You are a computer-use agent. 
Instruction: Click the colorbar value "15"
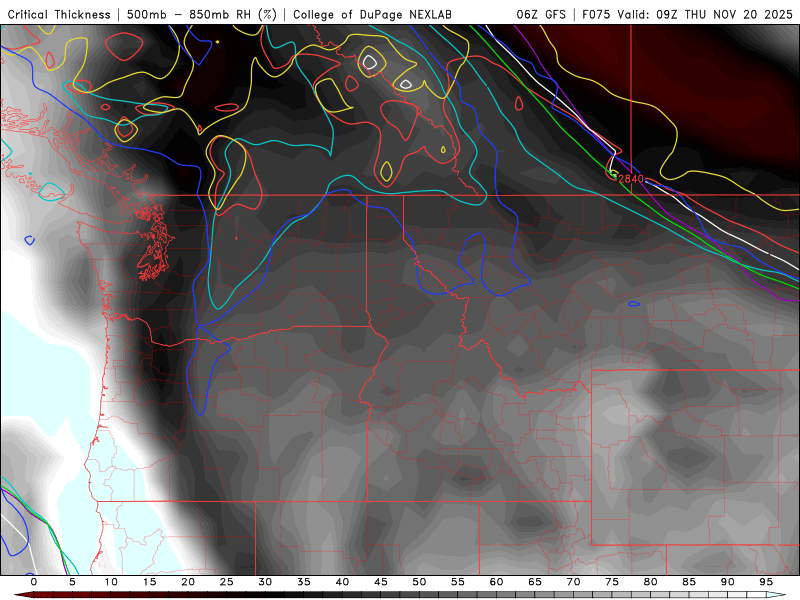pyautogui.click(x=149, y=582)
